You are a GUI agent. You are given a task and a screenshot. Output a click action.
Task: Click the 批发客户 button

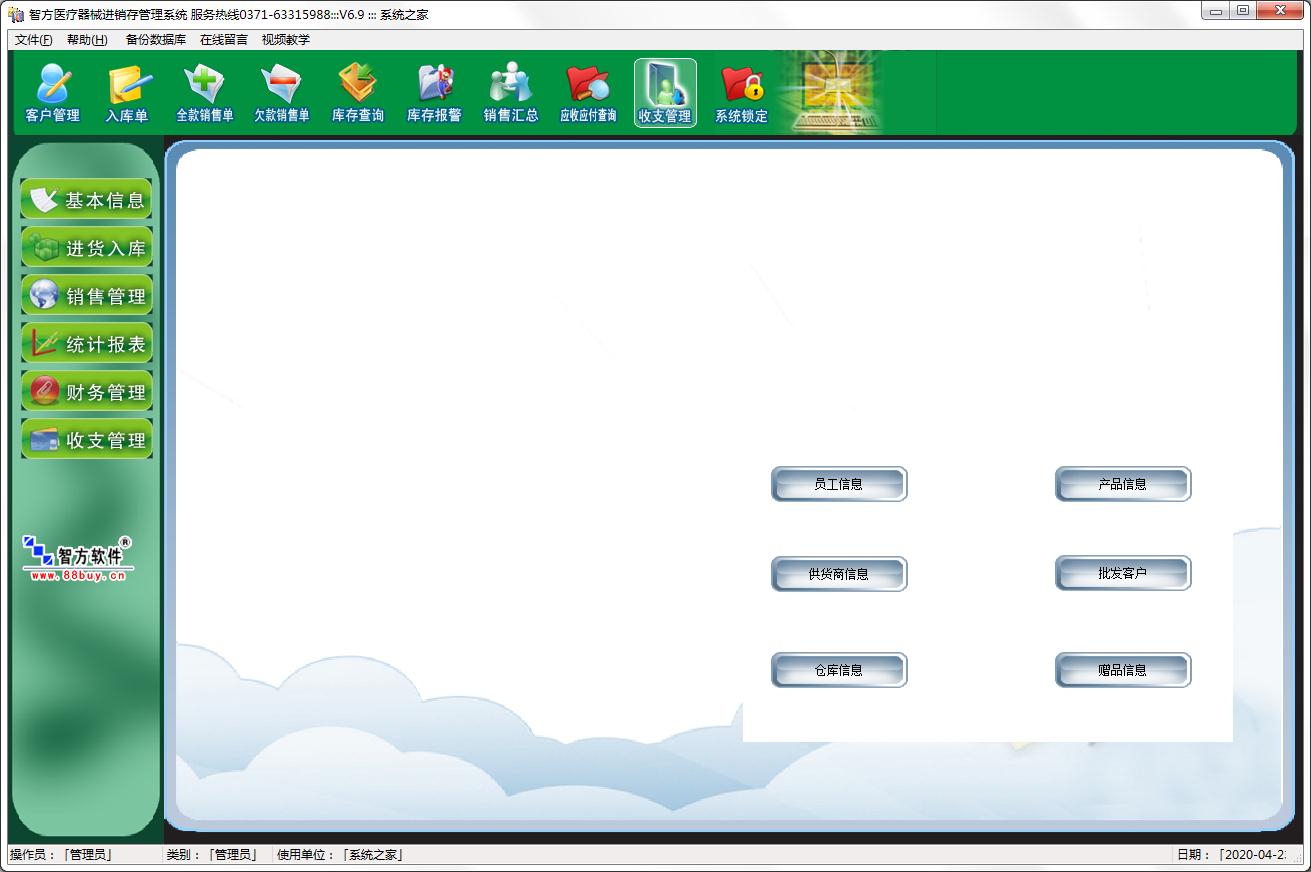pos(1123,574)
